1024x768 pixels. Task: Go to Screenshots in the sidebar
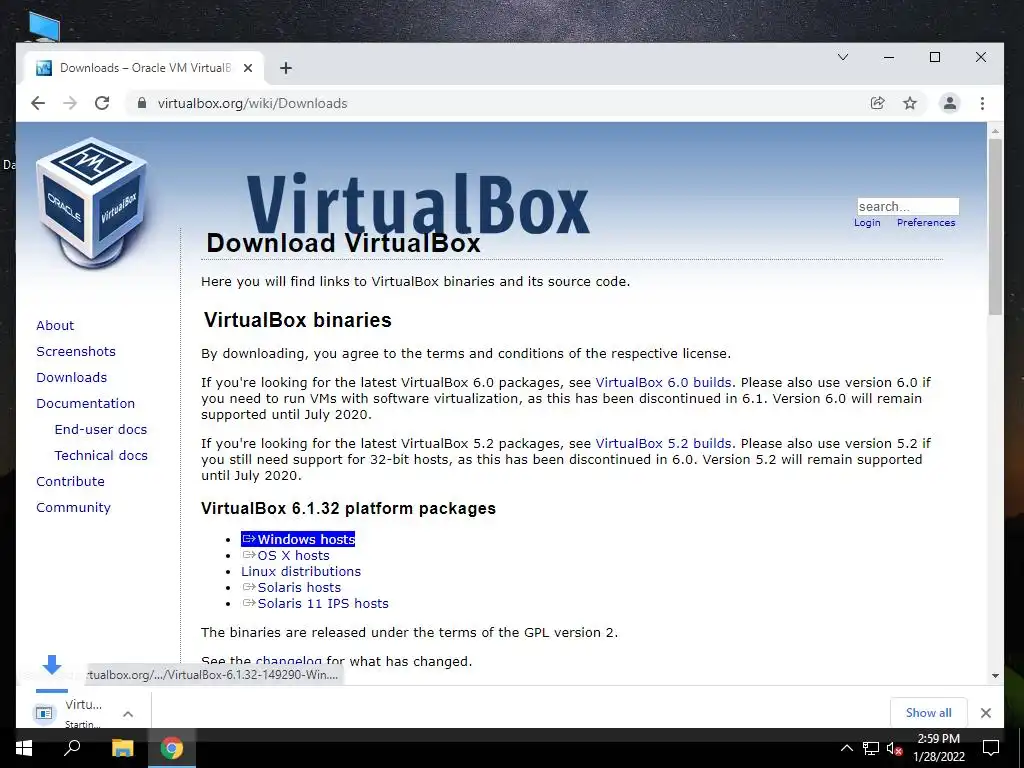[x=76, y=351]
